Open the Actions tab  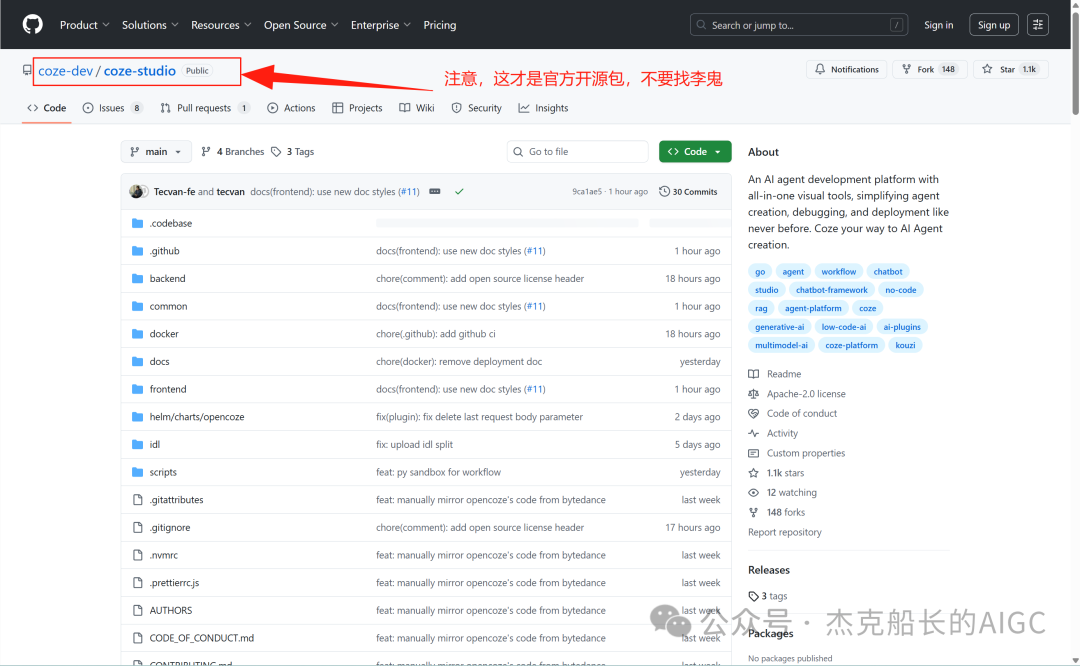tap(291, 108)
